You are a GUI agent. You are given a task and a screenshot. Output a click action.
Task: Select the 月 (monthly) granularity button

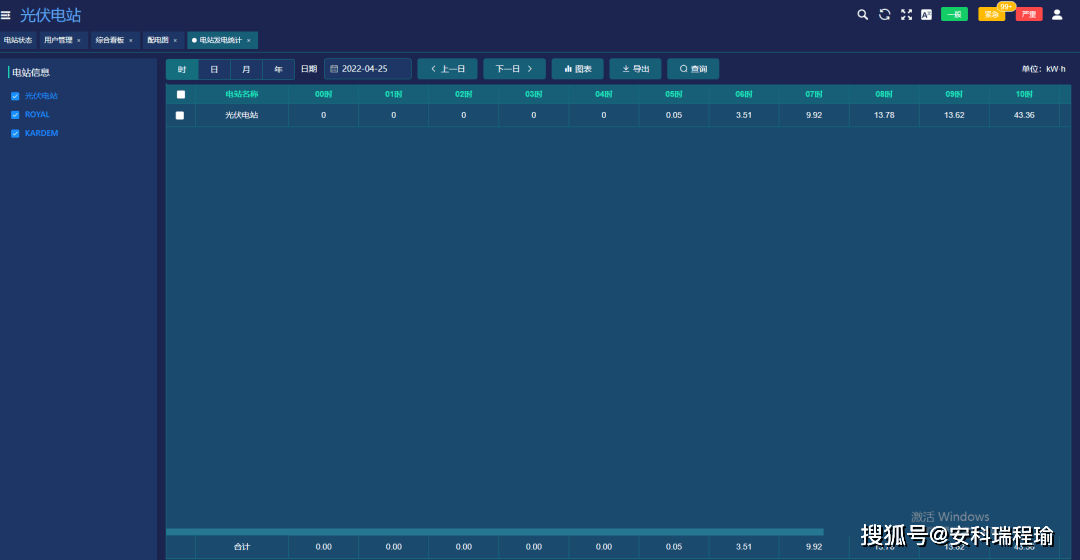tap(247, 69)
